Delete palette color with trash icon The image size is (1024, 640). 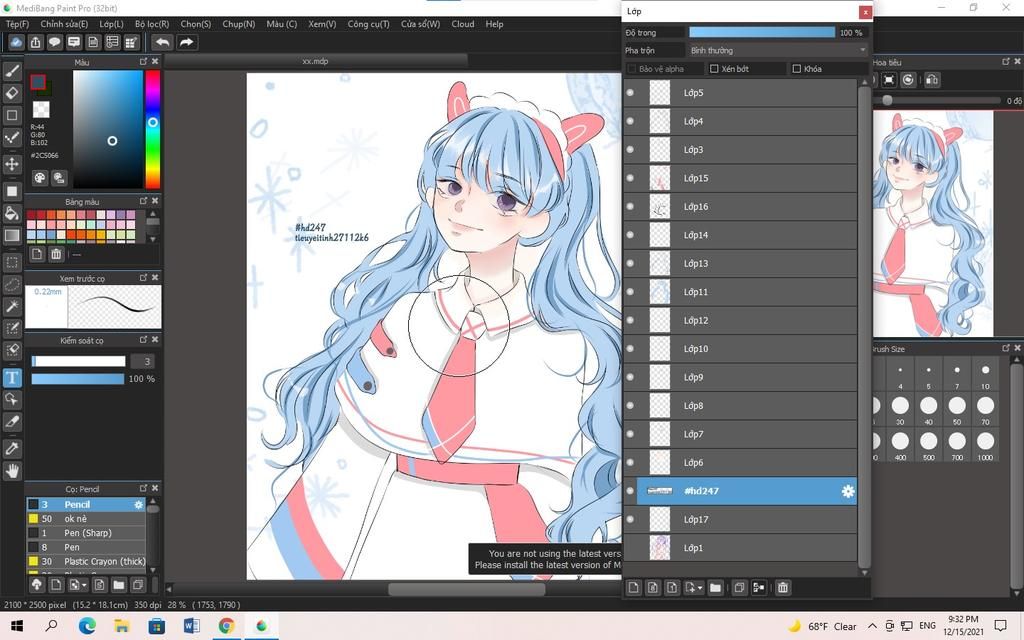pos(56,254)
